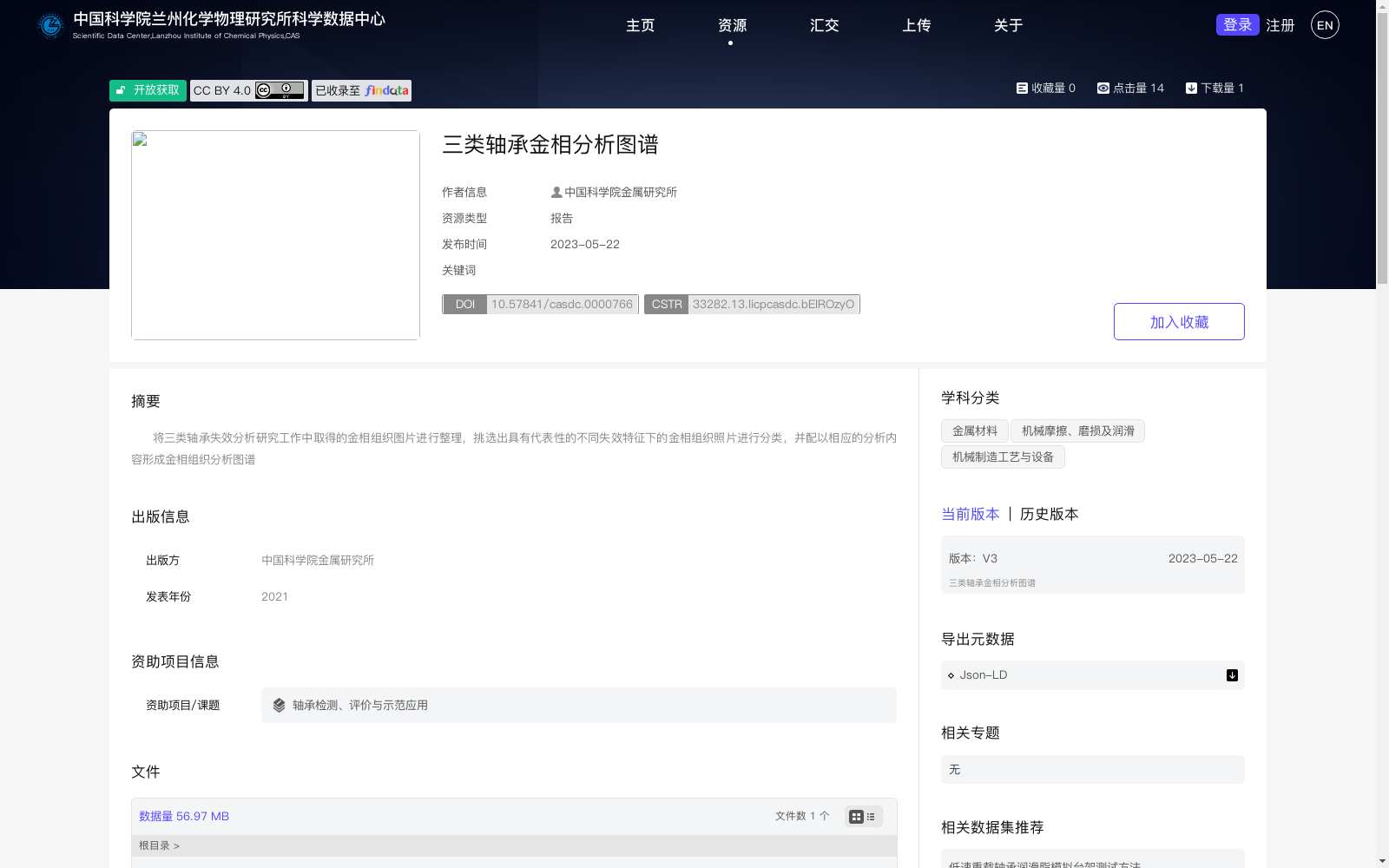Click the findata logo badge

pos(386,90)
